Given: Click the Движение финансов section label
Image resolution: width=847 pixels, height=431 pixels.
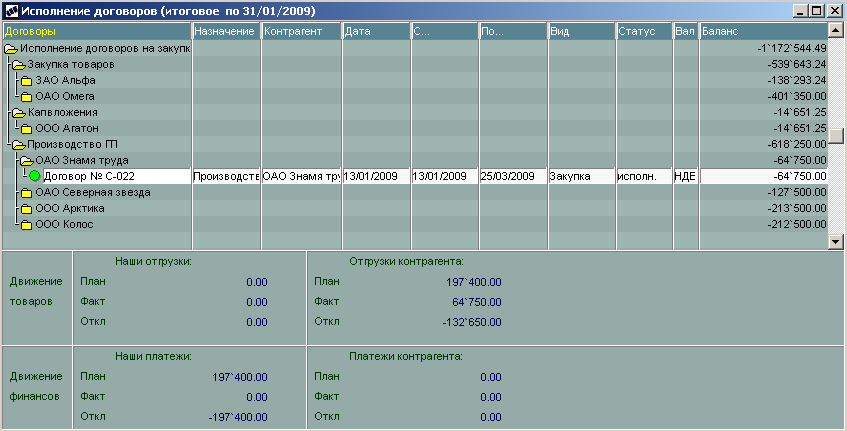Looking at the screenshot, I should tap(36, 387).
